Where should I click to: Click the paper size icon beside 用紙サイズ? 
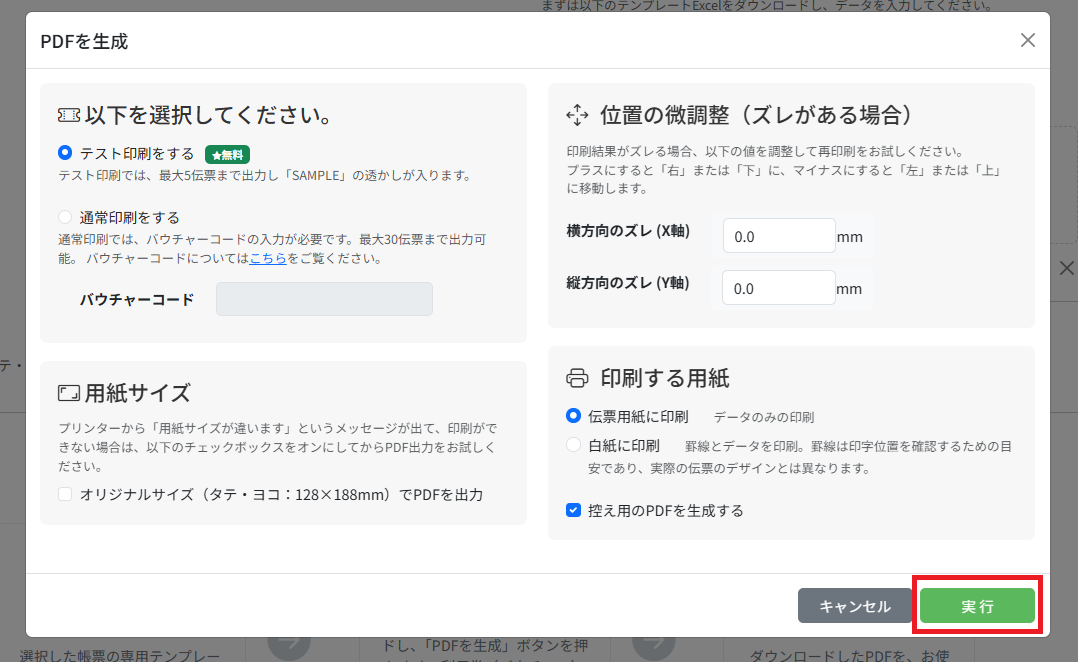click(x=69, y=392)
